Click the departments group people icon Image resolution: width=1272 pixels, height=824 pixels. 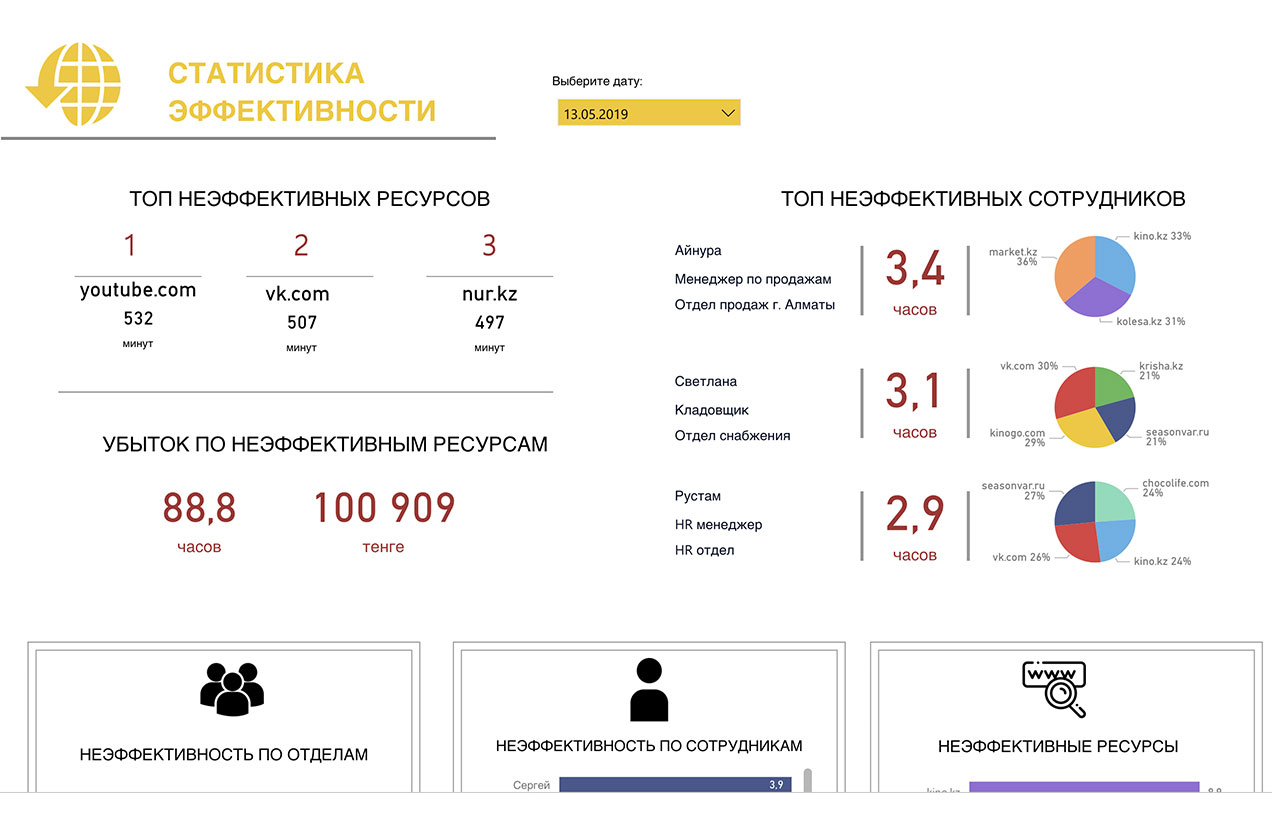[x=232, y=689]
